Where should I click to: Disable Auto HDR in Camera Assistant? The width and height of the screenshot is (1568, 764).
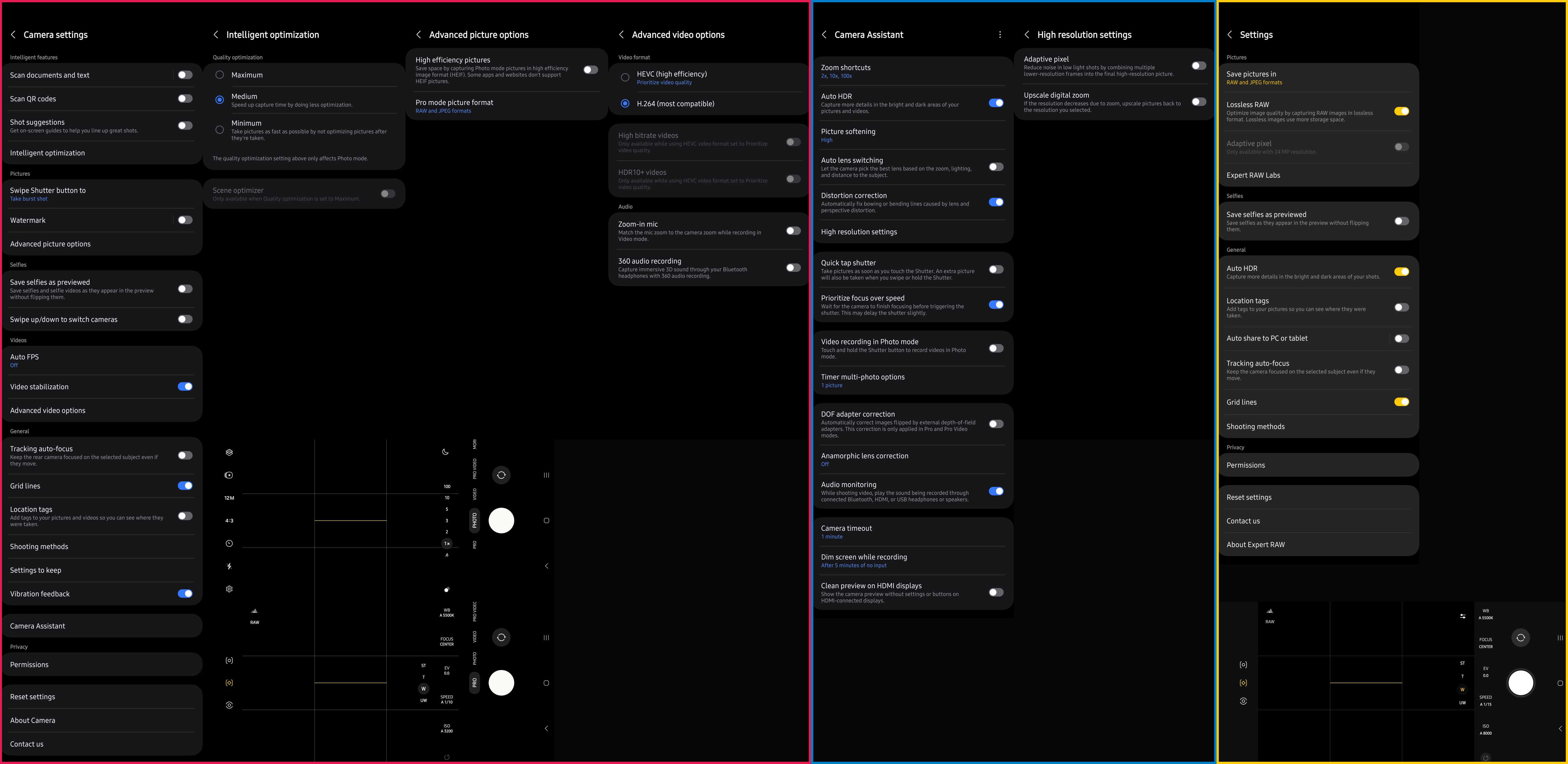996,103
